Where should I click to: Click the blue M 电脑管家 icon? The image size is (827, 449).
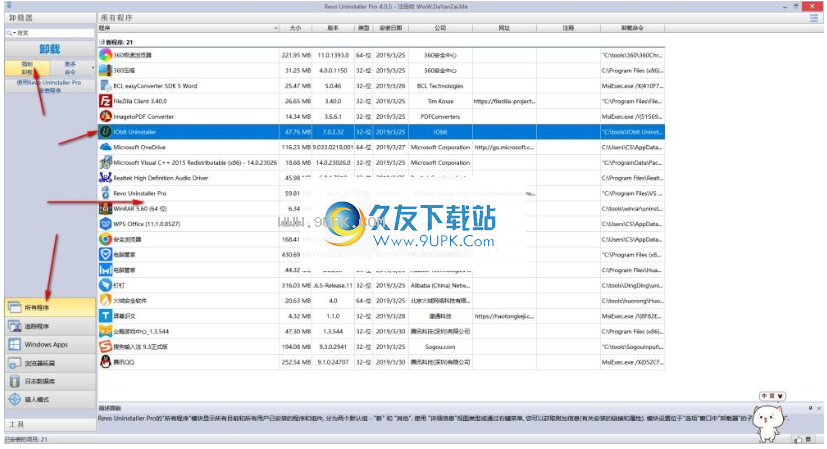click(x=105, y=270)
